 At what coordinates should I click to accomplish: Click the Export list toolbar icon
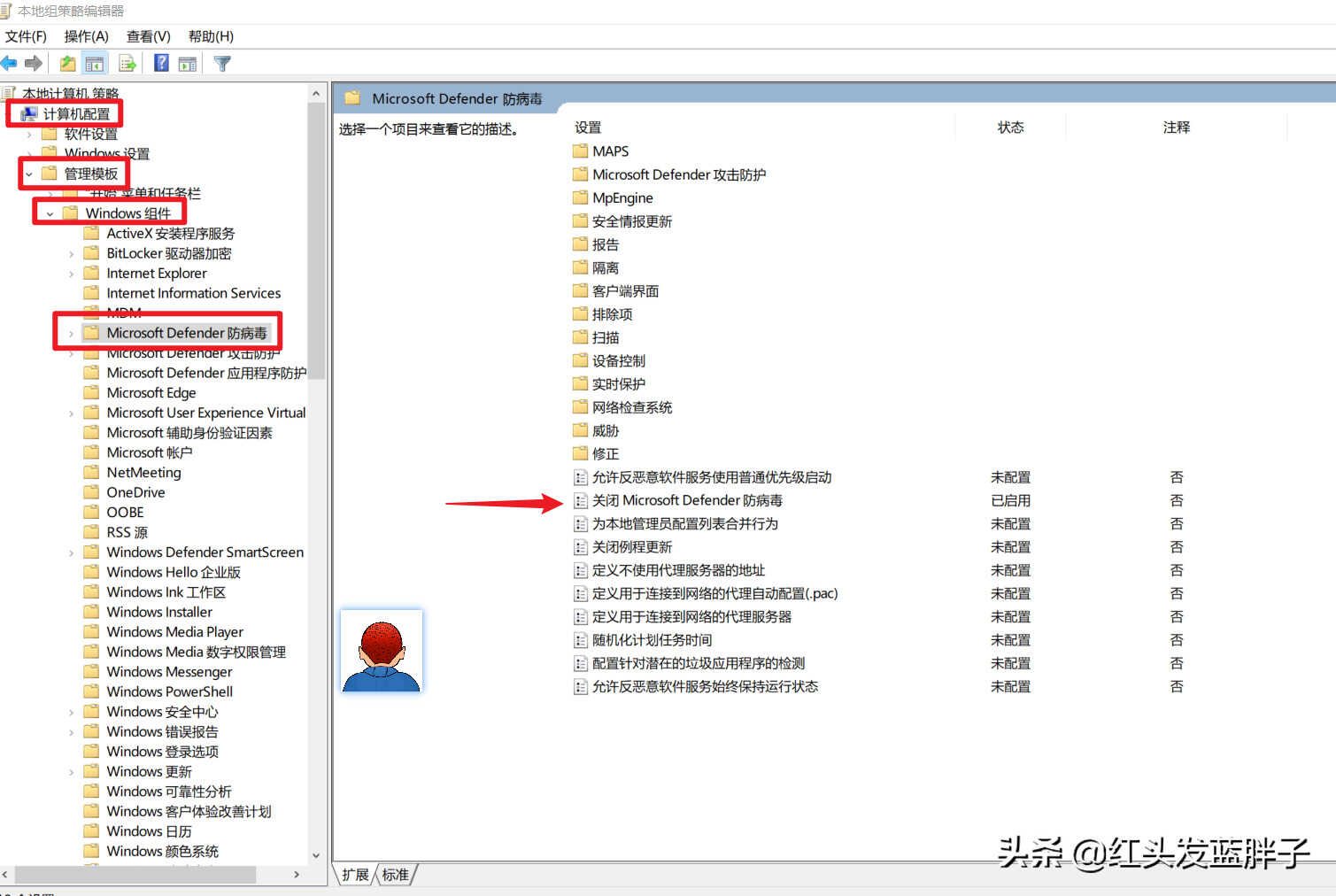coord(127,63)
